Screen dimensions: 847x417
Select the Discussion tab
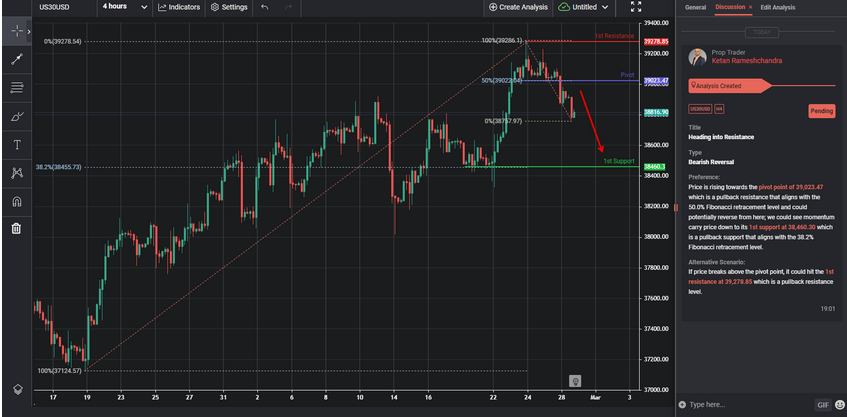pos(730,7)
